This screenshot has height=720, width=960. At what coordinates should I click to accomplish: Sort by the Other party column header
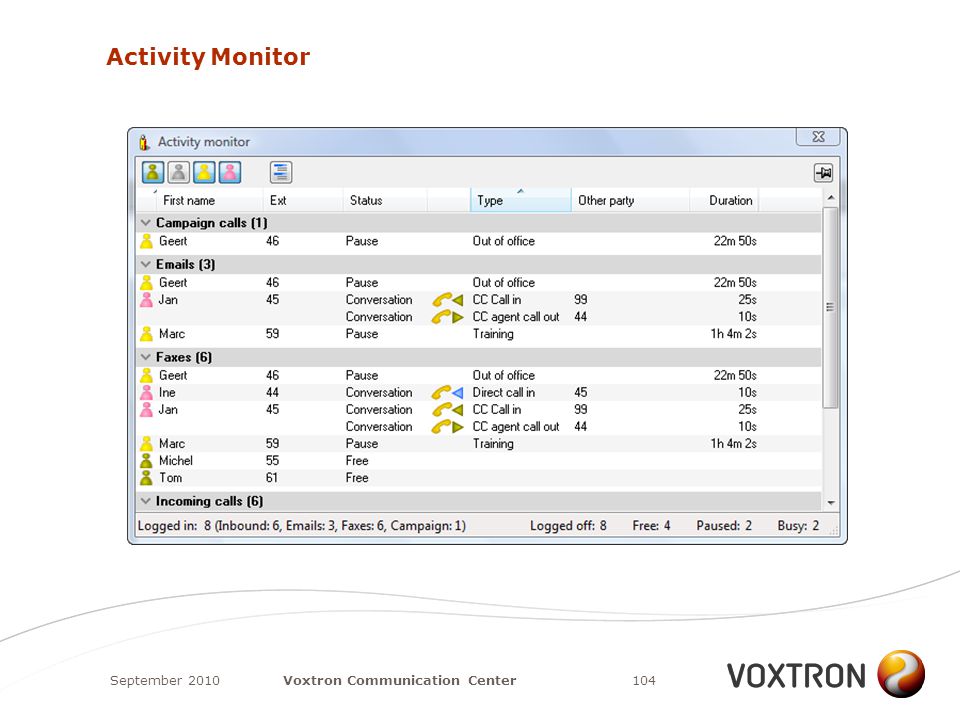(x=631, y=200)
